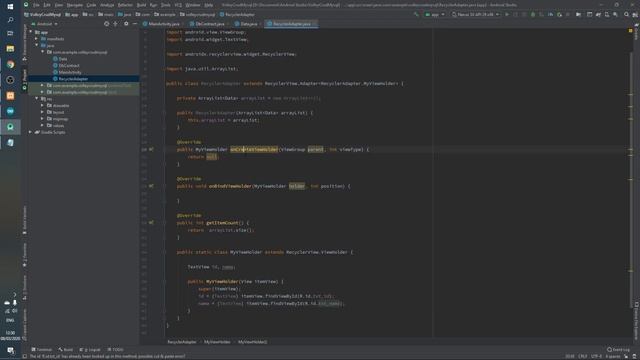
Task: Click Android Studio icon in taskbar
Action: tap(10, 127)
